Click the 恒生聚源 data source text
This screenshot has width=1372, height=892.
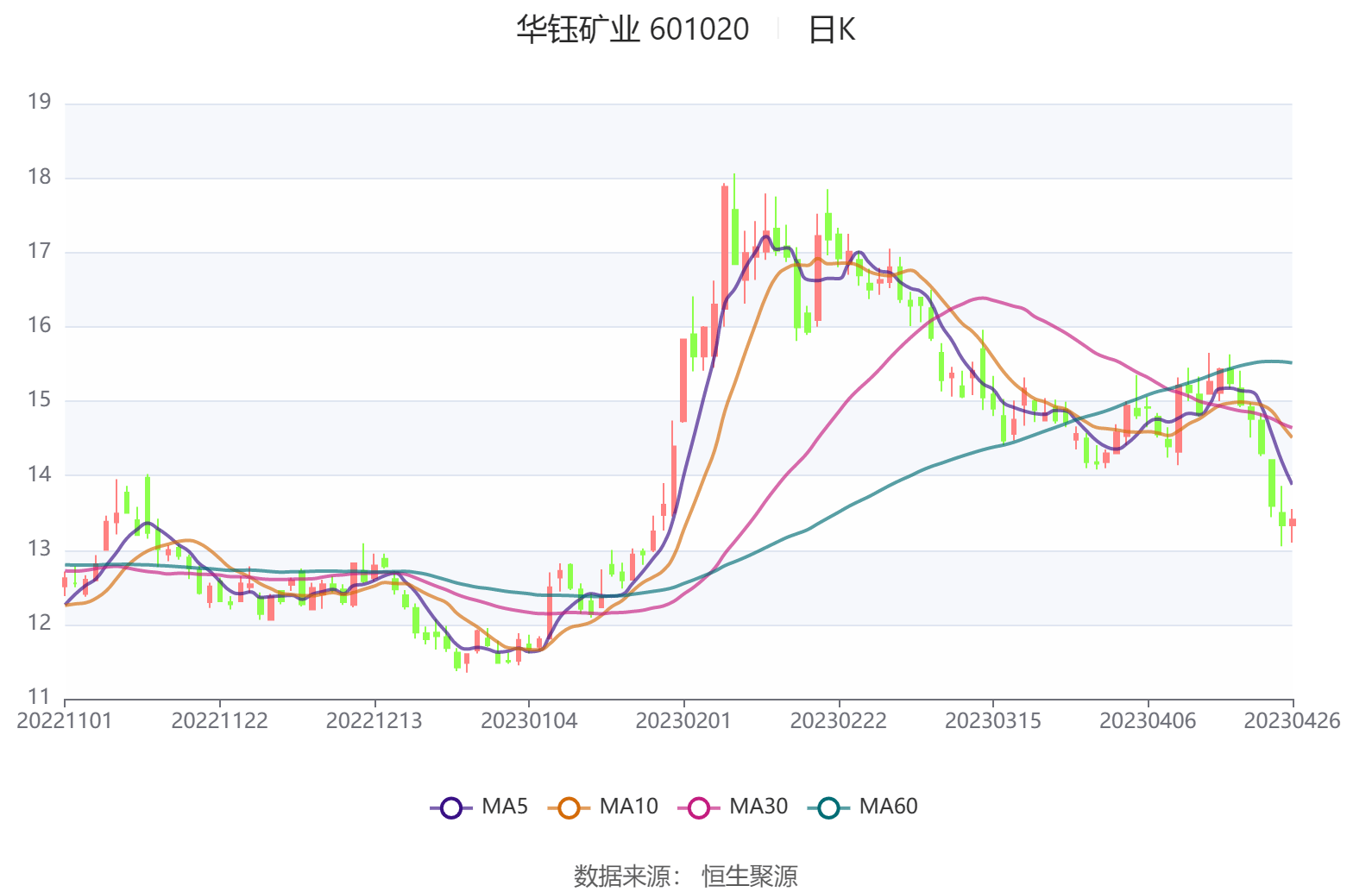point(749,876)
